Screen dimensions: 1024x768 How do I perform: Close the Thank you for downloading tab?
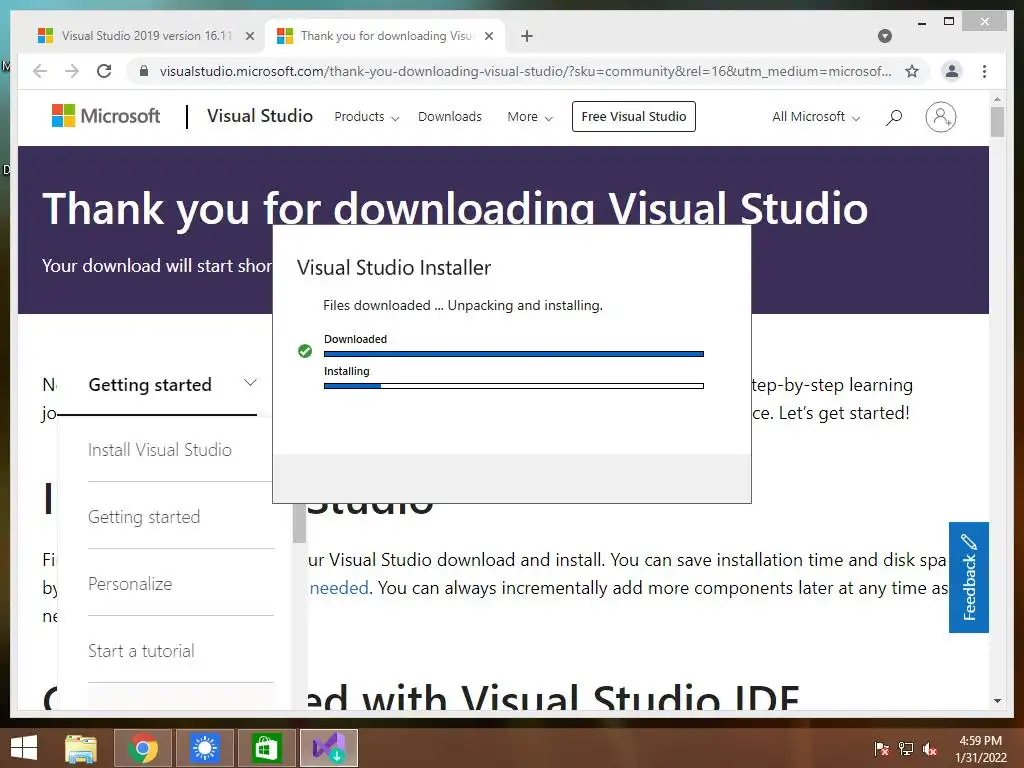(x=488, y=36)
